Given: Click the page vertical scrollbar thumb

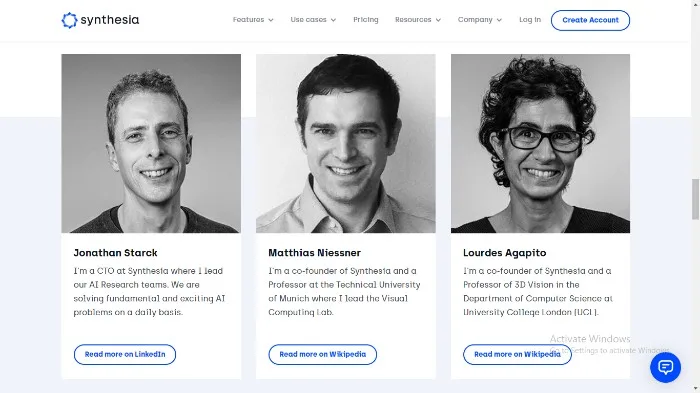Looking at the screenshot, I should coord(695,199).
